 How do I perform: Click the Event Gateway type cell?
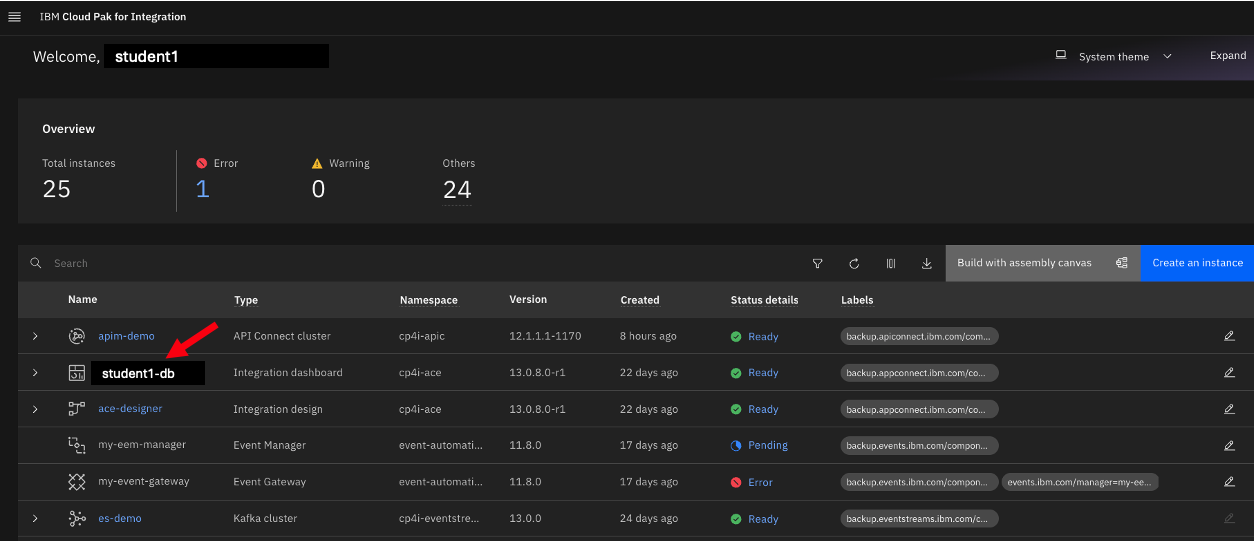point(268,482)
